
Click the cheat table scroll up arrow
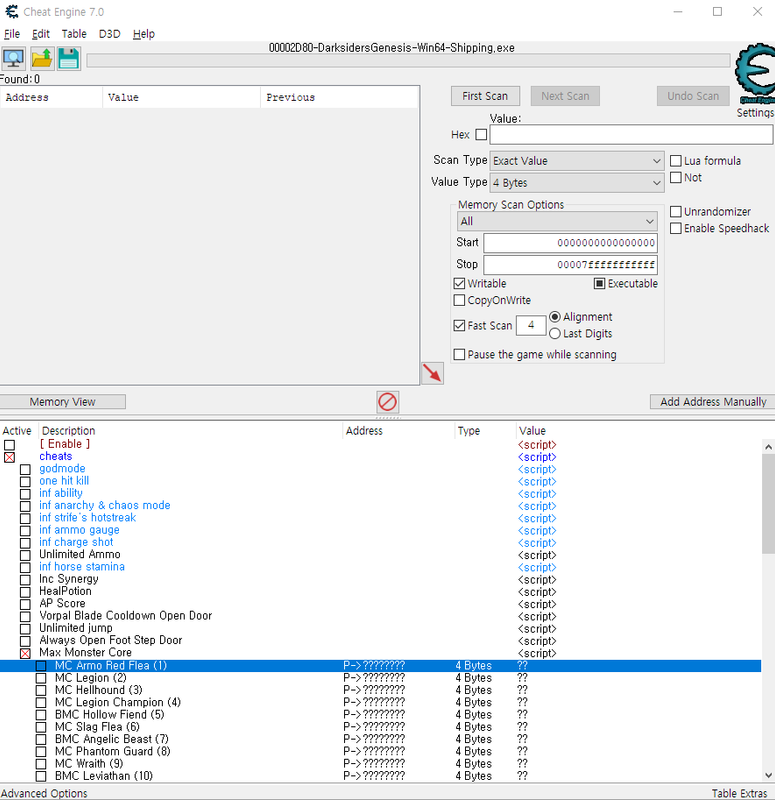pos(768,447)
